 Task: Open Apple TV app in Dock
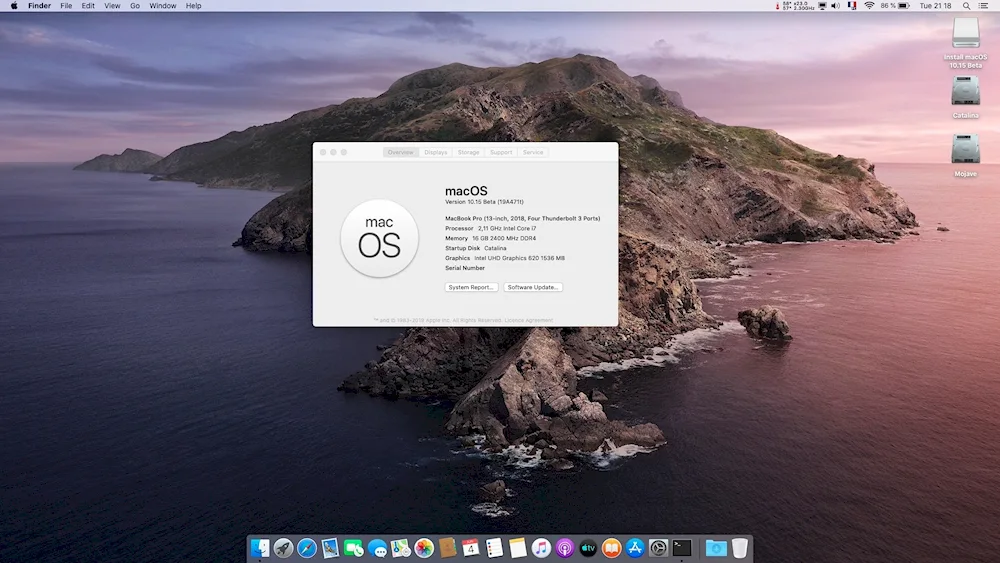point(588,548)
